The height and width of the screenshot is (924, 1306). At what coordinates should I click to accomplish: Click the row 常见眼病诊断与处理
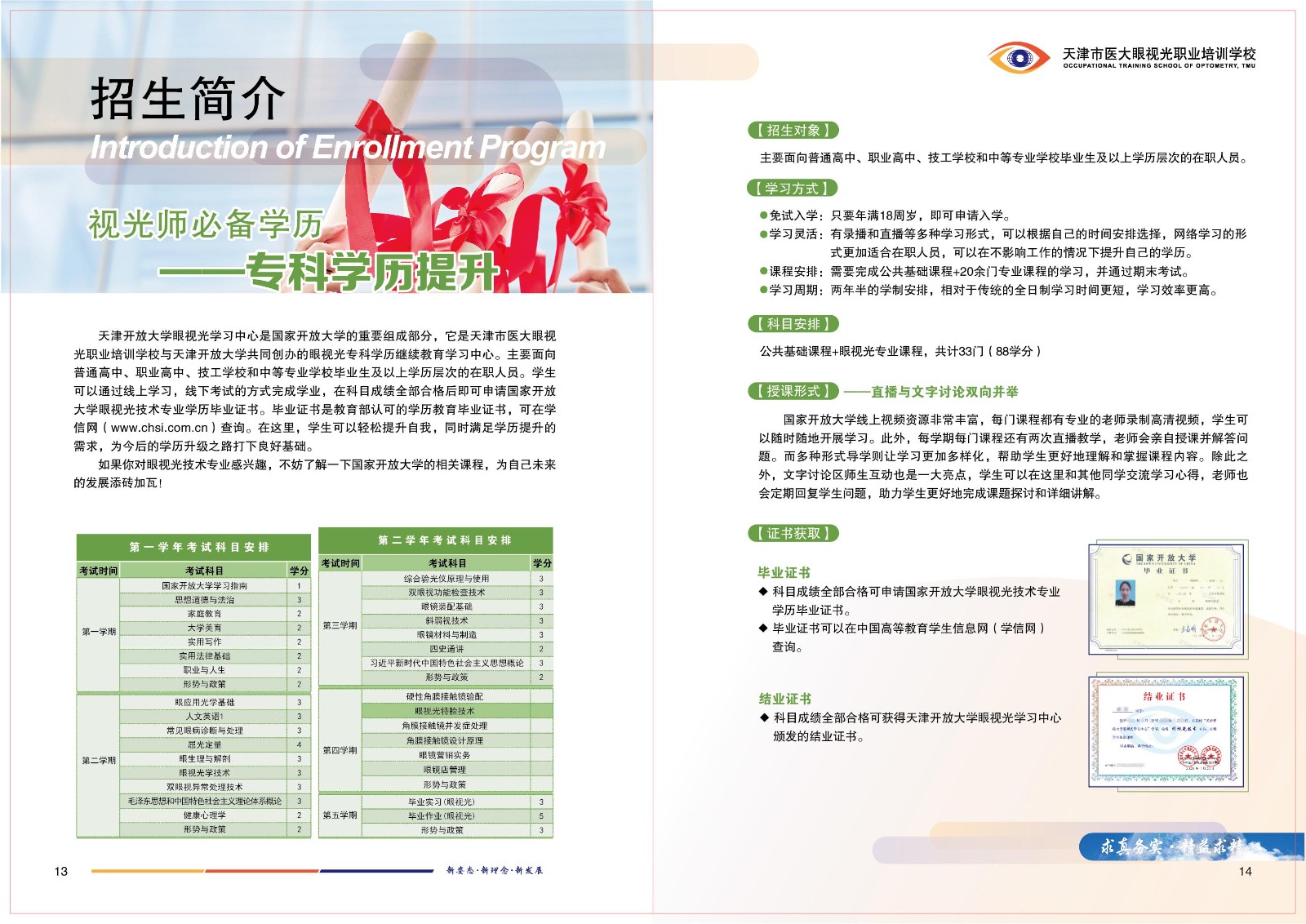tap(215, 731)
